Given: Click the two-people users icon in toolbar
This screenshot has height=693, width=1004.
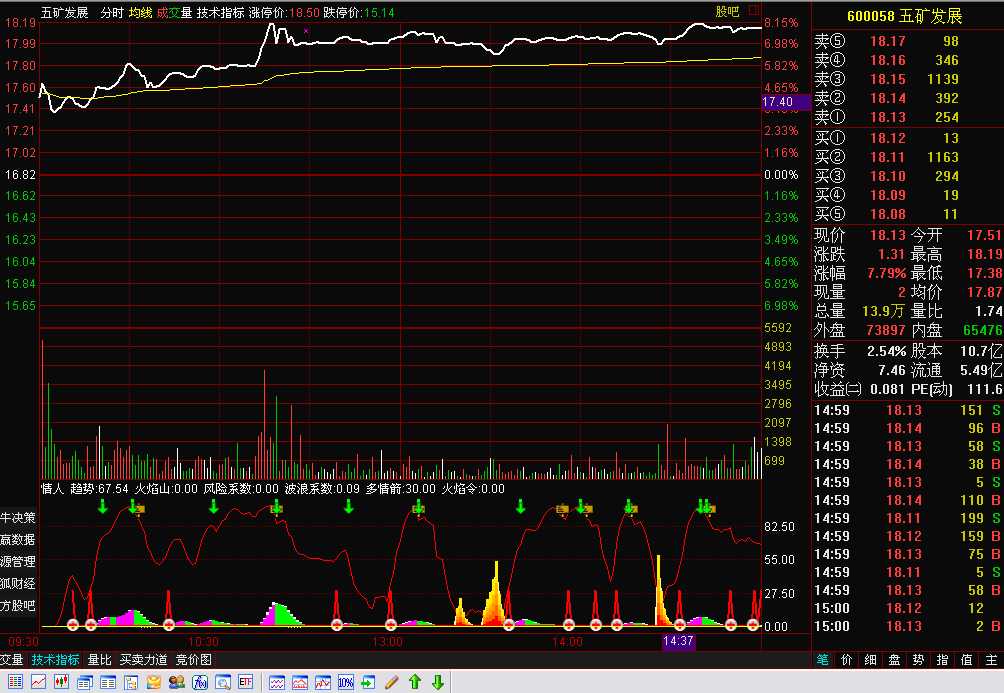Looking at the screenshot, I should [x=176, y=682].
